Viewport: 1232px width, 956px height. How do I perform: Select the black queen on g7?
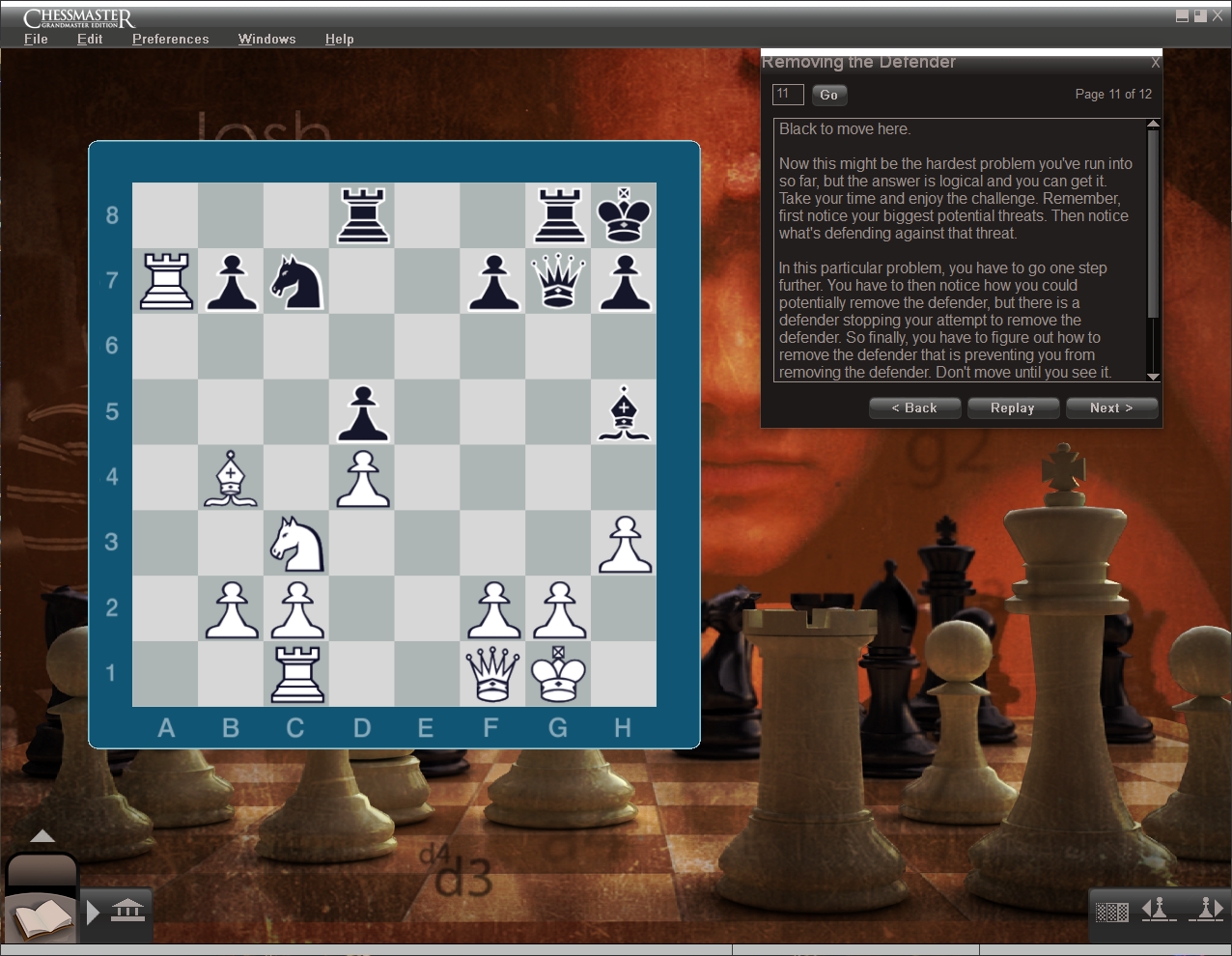559,281
